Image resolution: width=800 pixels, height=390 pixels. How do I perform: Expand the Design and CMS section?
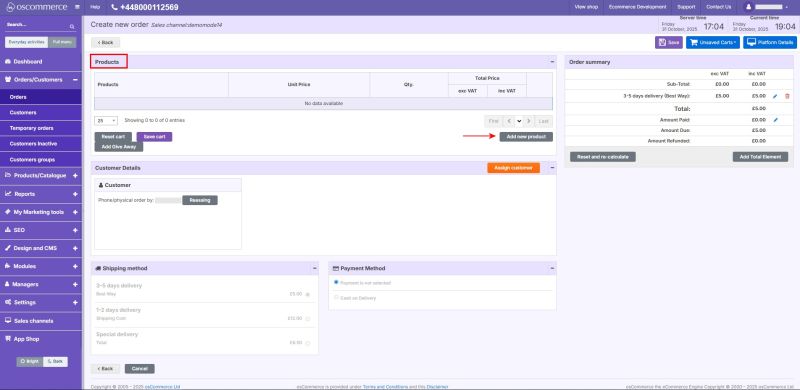(x=75, y=248)
